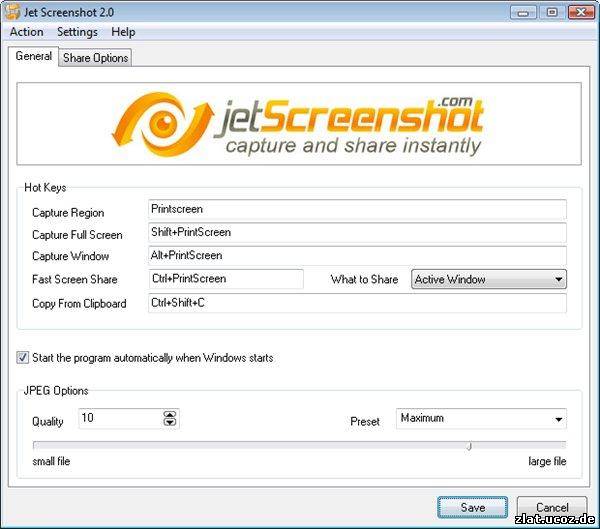Open the Preset dropdown
Image resolution: width=600 pixels, height=529 pixels.
coord(481,418)
